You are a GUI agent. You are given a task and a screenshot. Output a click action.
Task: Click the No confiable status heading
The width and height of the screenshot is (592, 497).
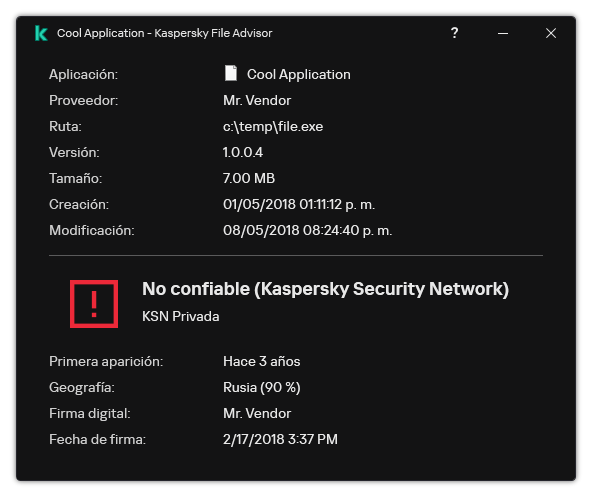point(325,289)
